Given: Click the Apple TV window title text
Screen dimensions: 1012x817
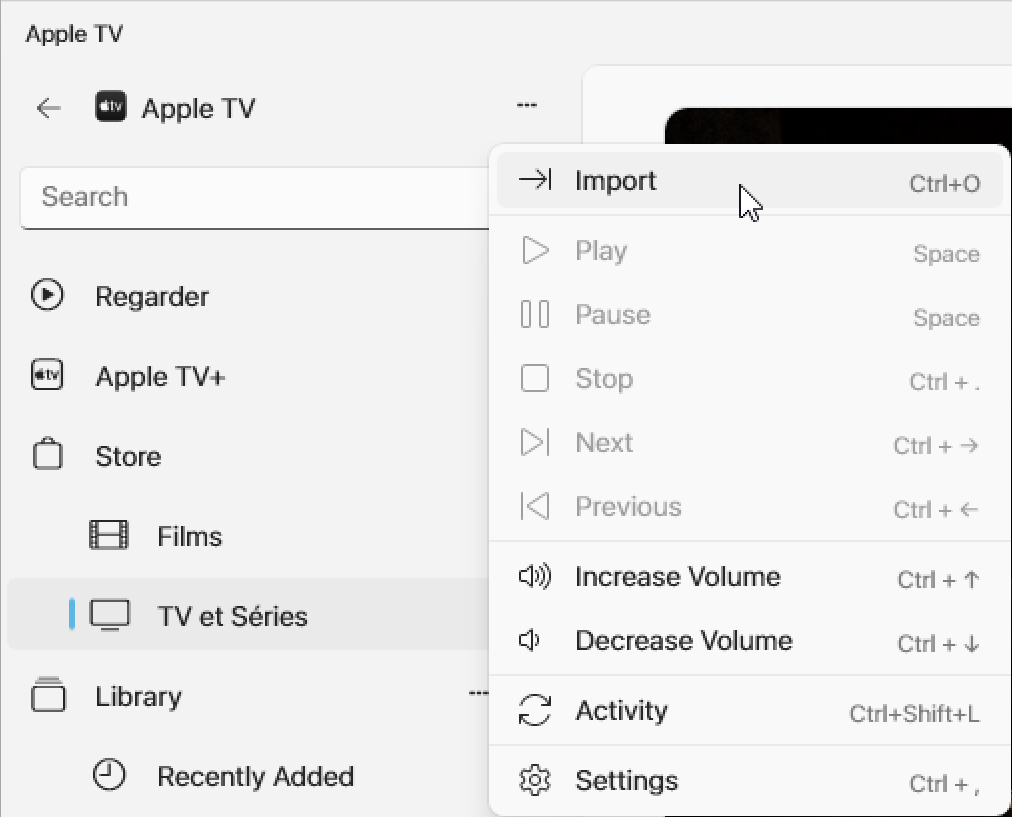Looking at the screenshot, I should click(74, 34).
